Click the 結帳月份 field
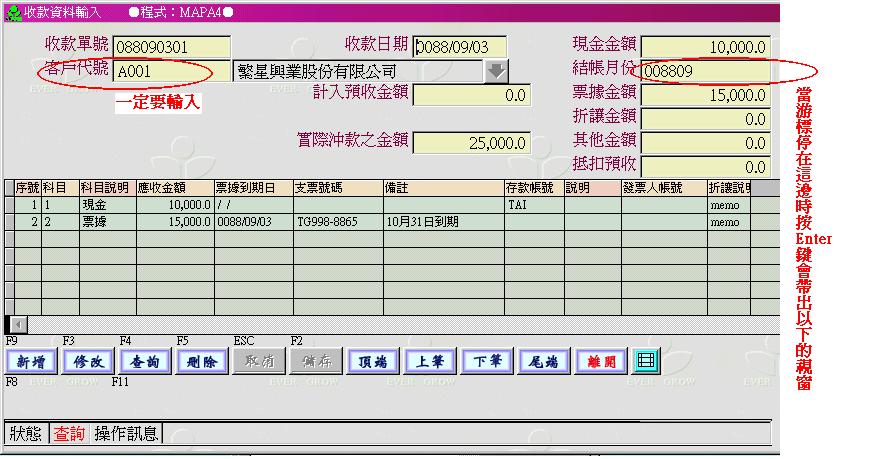The width and height of the screenshot is (891, 459). pos(705,72)
